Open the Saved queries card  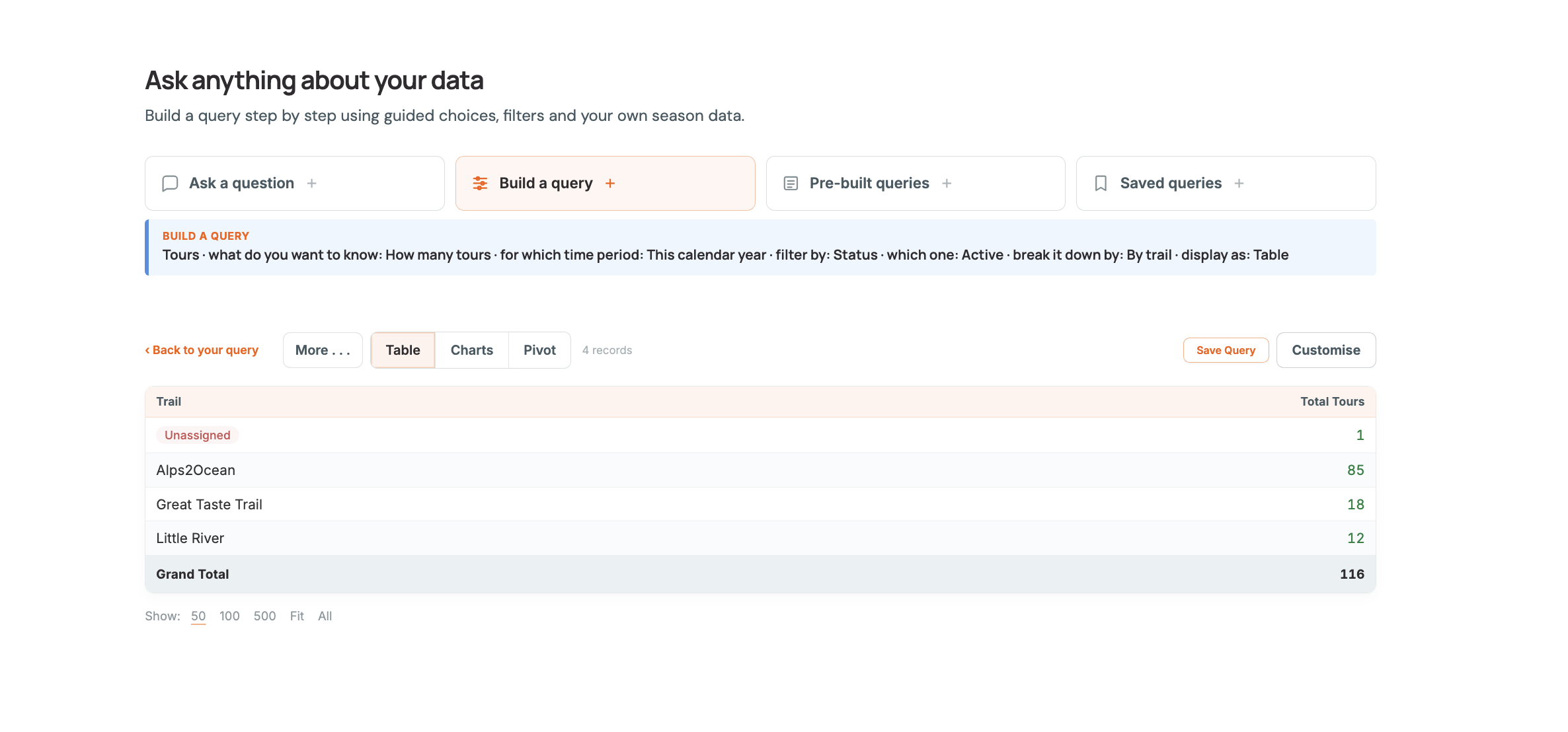click(1226, 183)
